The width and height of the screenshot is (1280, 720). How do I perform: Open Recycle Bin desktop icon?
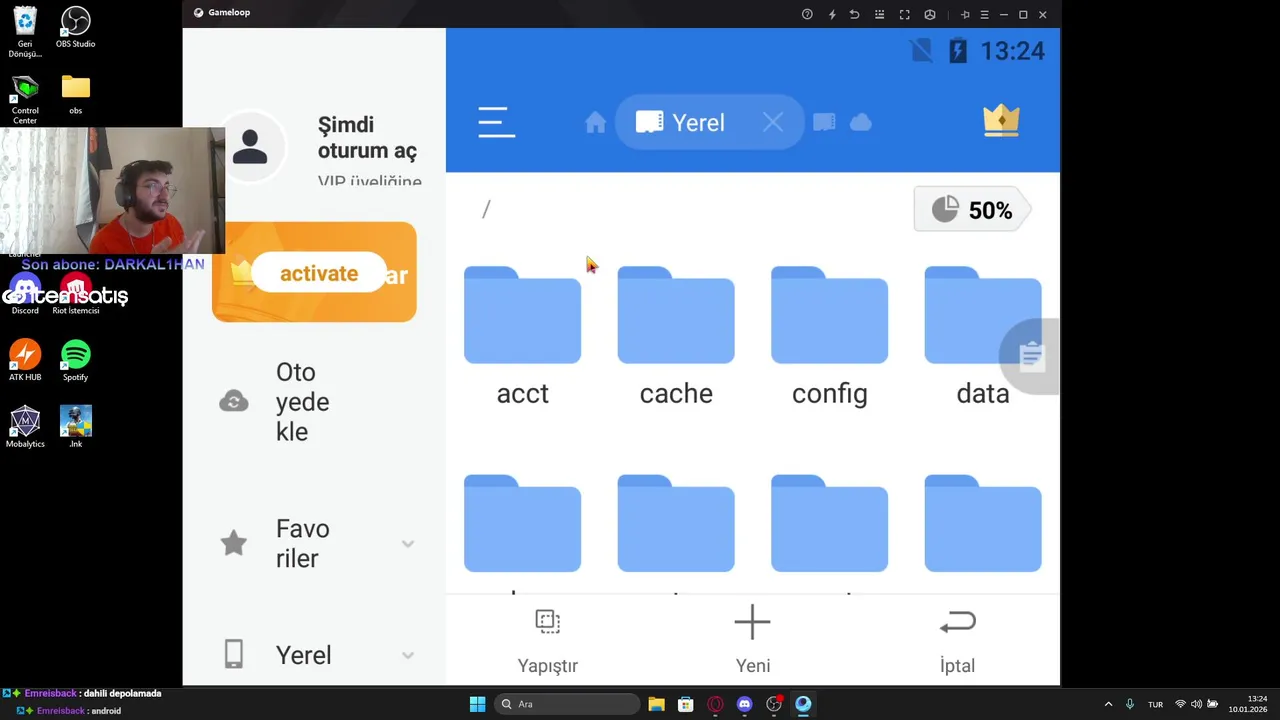click(x=25, y=32)
